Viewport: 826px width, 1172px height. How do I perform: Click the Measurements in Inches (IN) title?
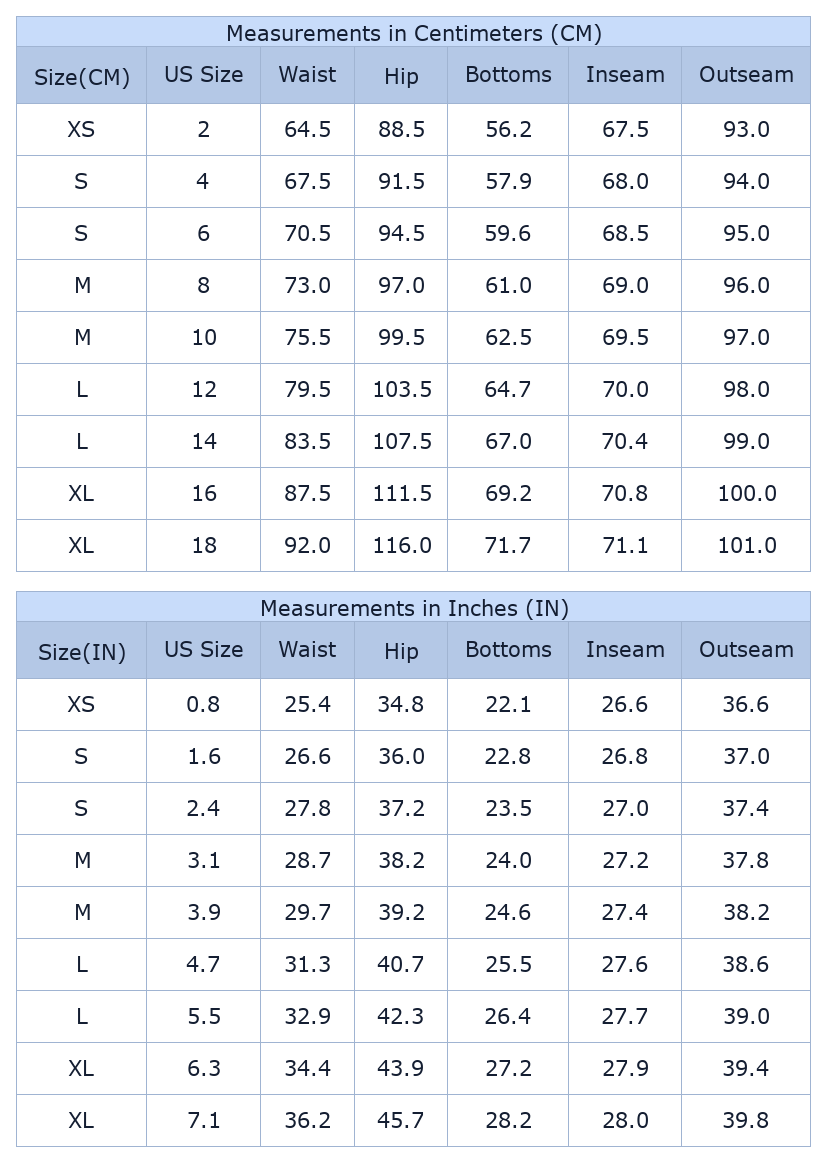(413, 608)
